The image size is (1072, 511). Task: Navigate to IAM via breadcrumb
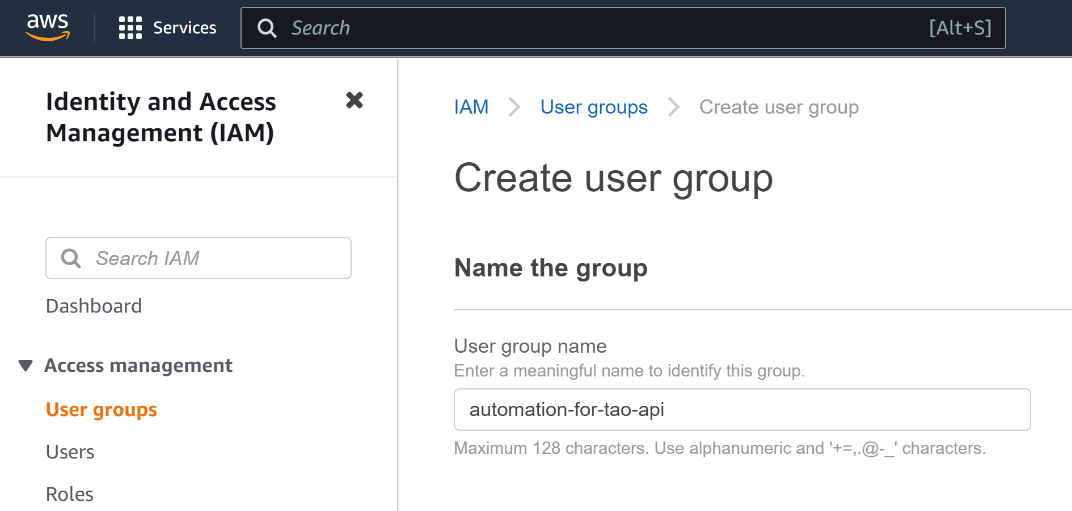point(471,107)
